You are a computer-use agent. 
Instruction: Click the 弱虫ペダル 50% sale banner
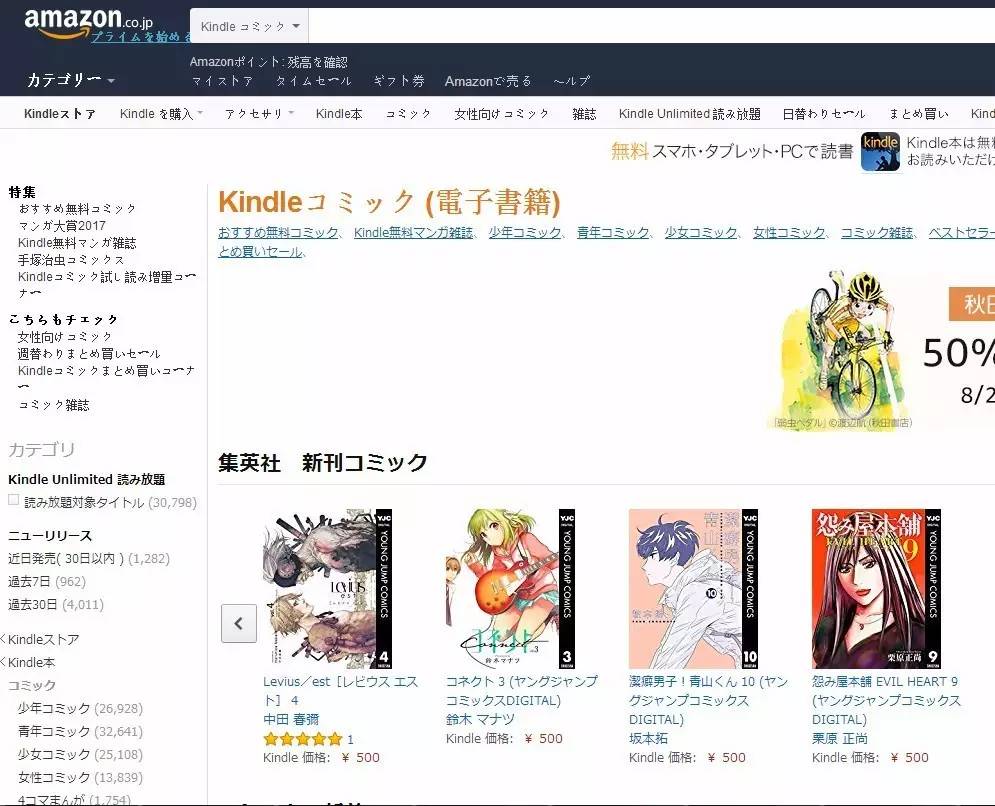pyautogui.click(x=881, y=349)
